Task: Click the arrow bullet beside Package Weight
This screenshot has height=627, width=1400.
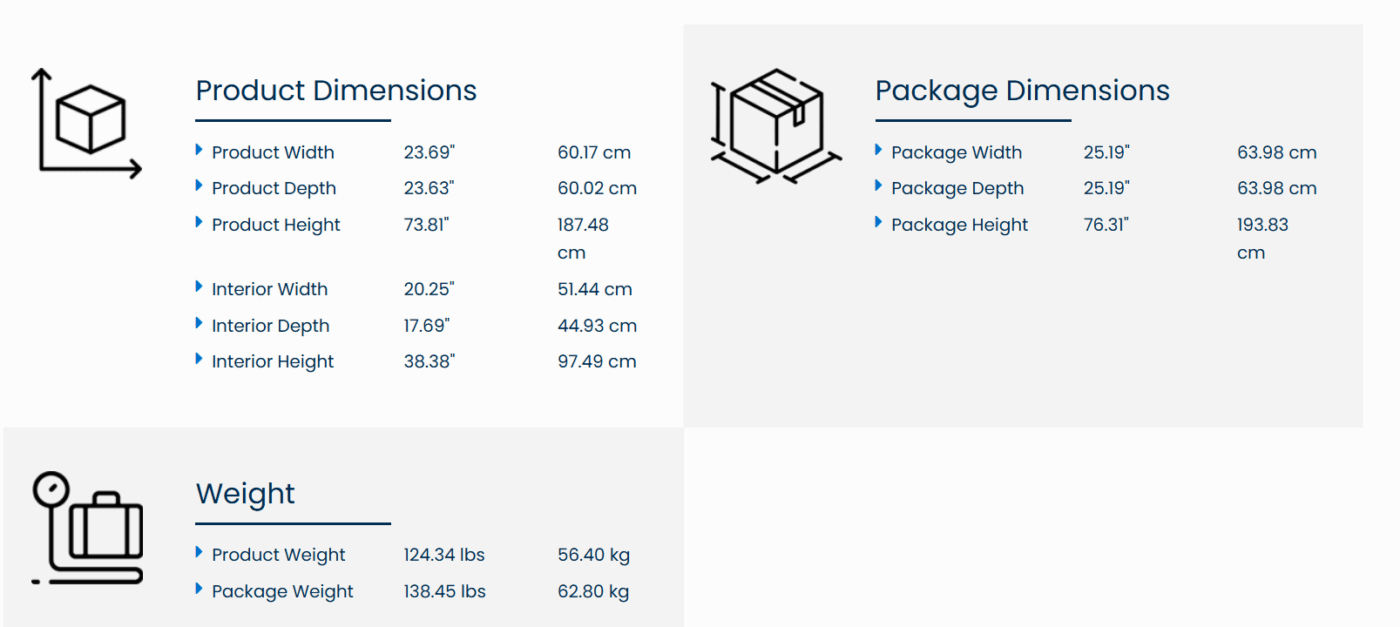Action: pyautogui.click(x=199, y=589)
